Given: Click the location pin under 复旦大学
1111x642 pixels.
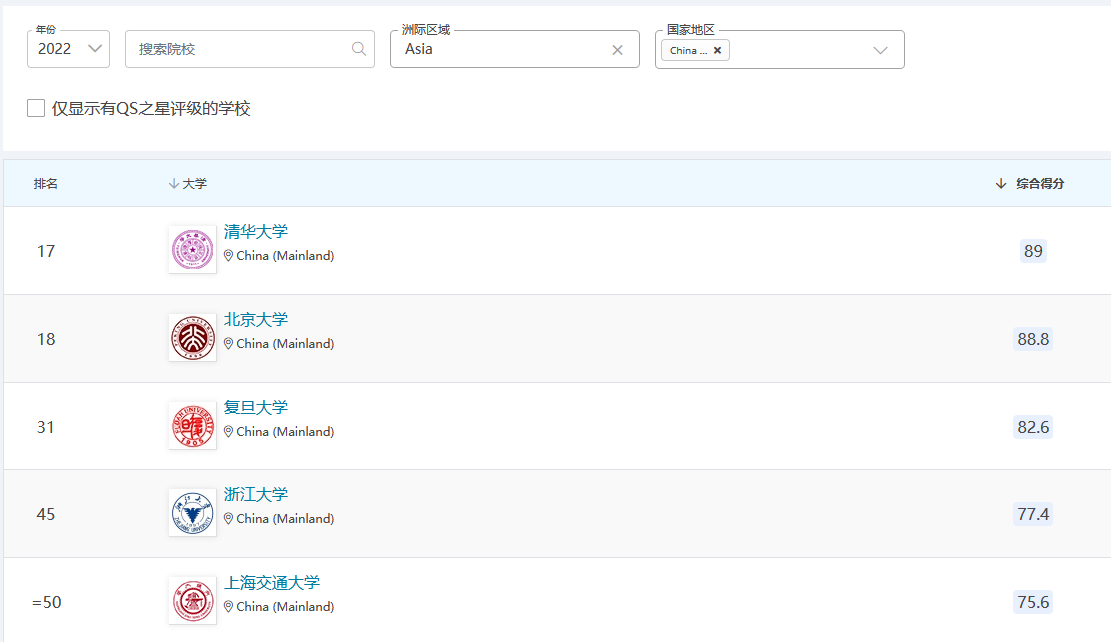Looking at the screenshot, I should tap(228, 432).
